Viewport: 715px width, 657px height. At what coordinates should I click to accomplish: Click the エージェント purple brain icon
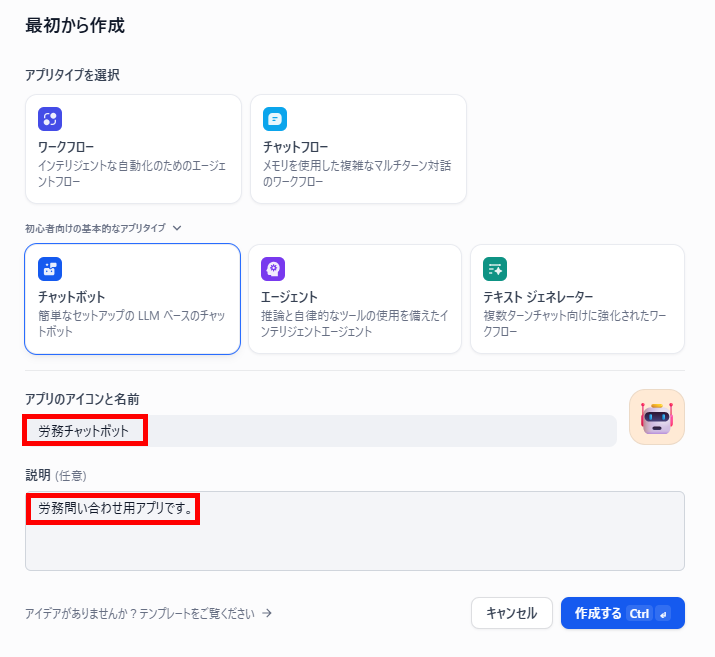coord(273,269)
